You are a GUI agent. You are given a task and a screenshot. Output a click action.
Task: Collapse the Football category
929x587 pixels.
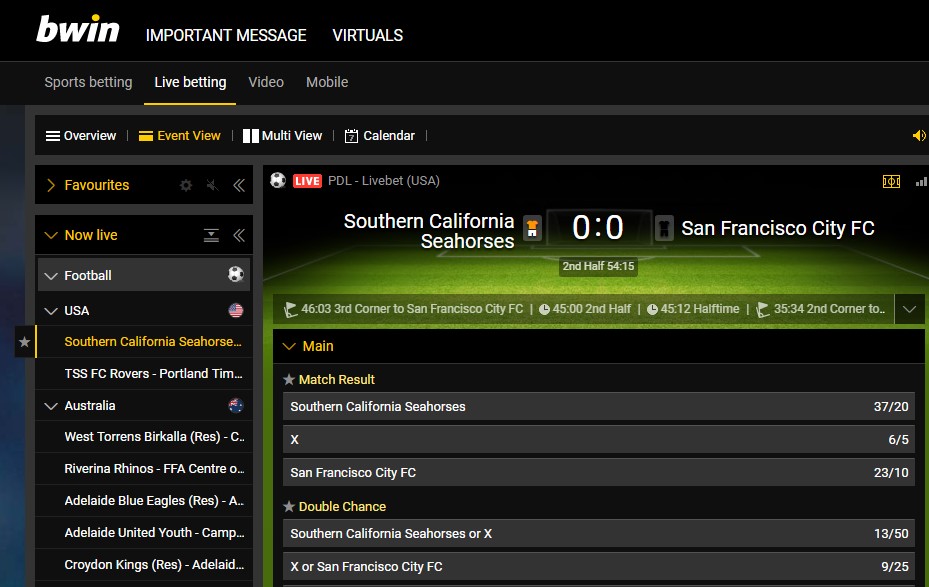(x=51, y=276)
